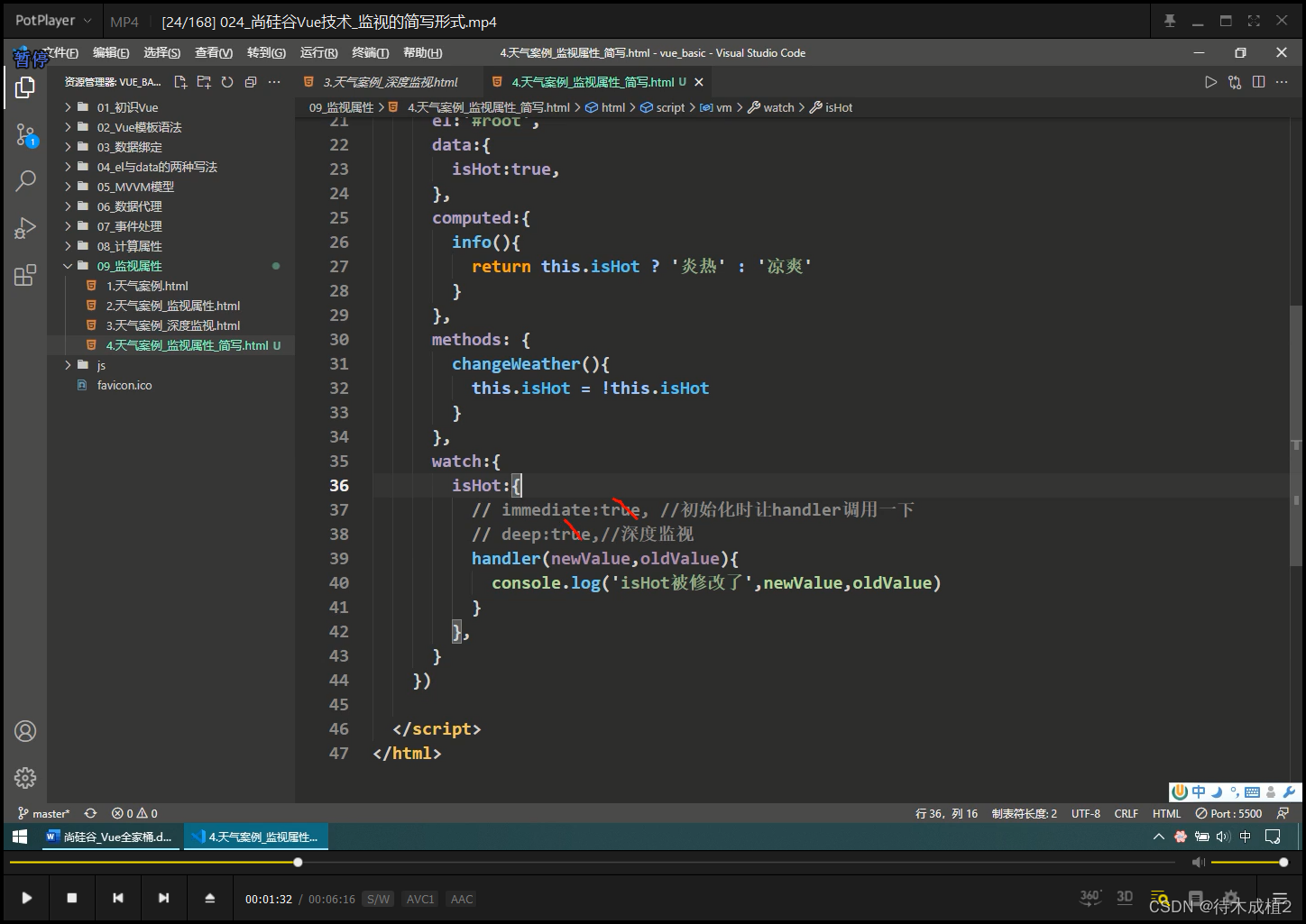The width and height of the screenshot is (1306, 924).
Task: Create a new file in explorer
Action: (x=180, y=82)
